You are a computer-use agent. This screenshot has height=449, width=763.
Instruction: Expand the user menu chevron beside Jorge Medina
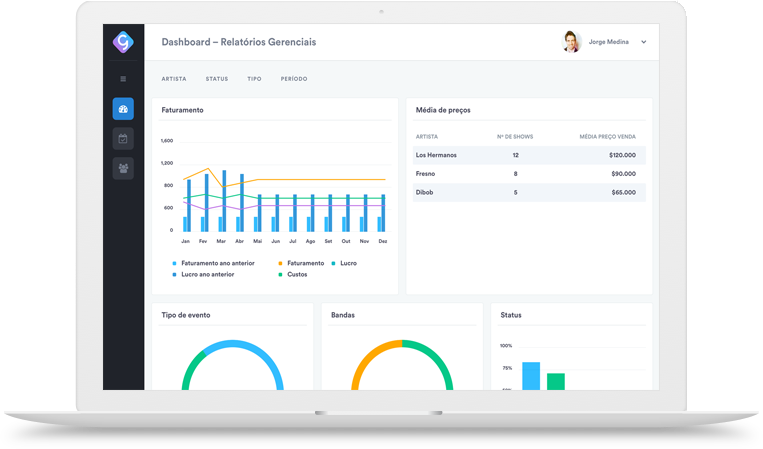pyautogui.click(x=644, y=42)
